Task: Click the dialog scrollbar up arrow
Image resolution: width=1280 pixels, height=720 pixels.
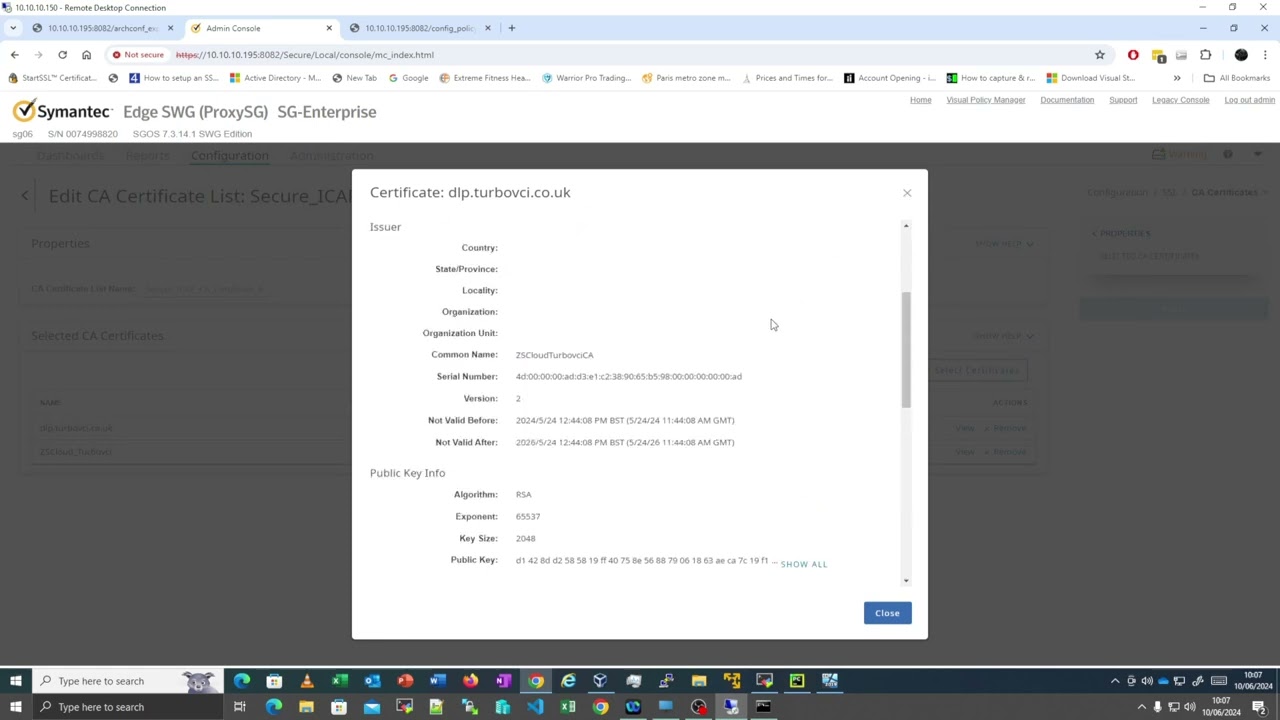Action: pyautogui.click(x=906, y=226)
